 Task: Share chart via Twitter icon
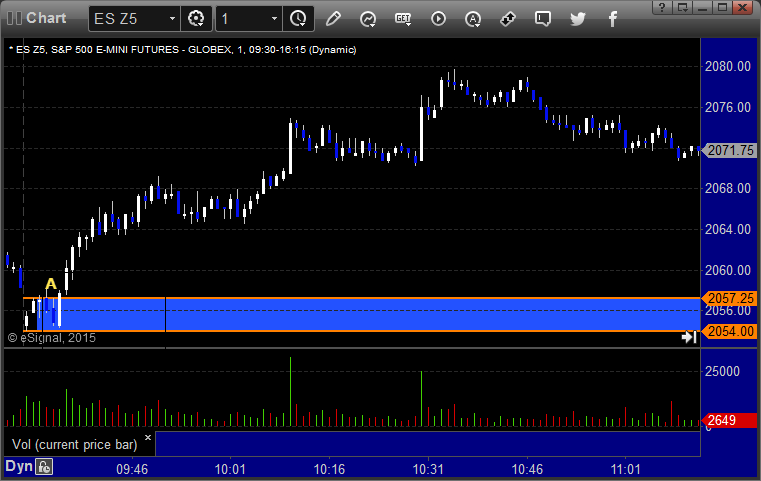pyautogui.click(x=578, y=19)
